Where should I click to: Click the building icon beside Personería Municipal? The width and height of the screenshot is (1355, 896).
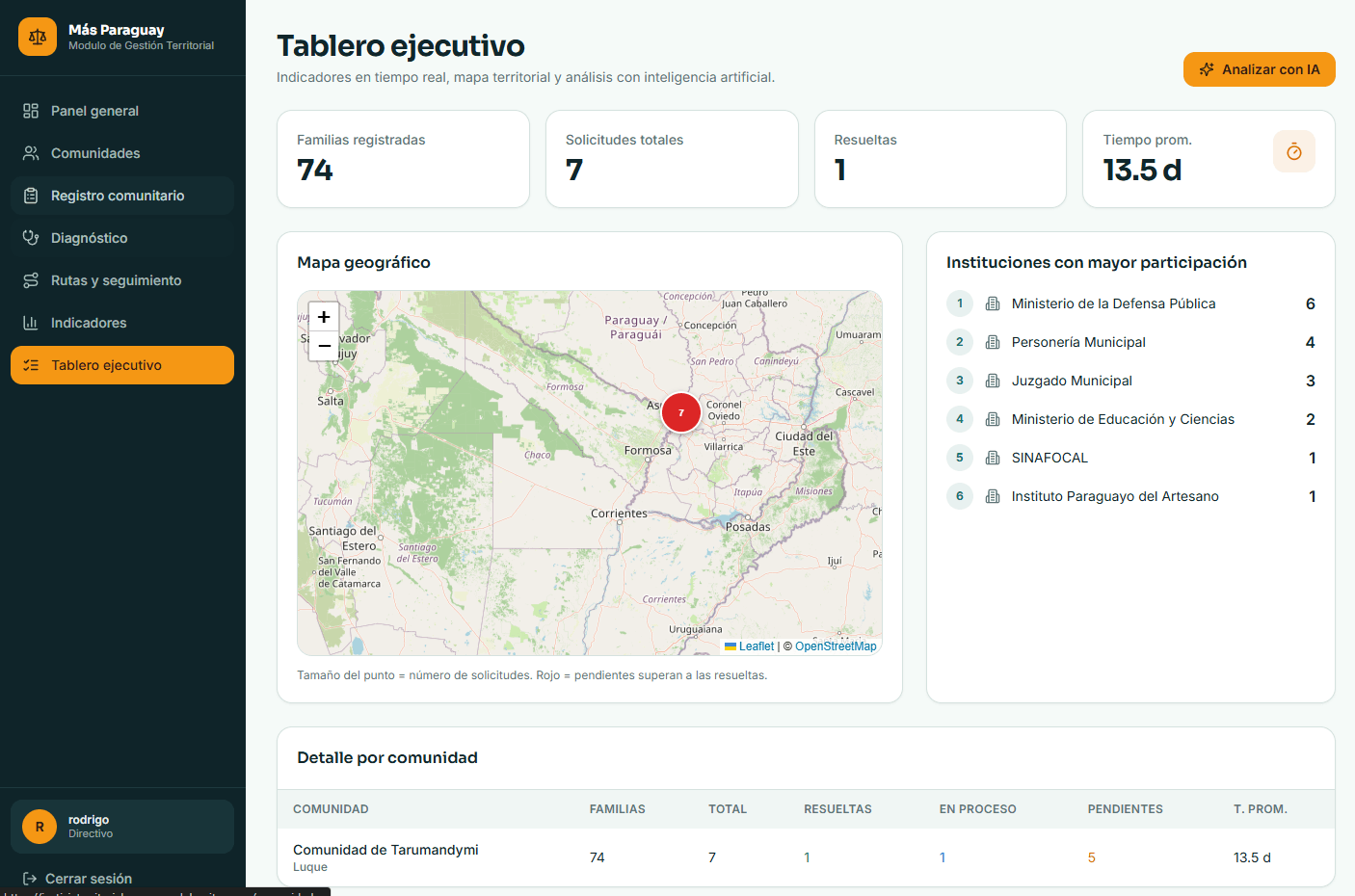point(993,342)
